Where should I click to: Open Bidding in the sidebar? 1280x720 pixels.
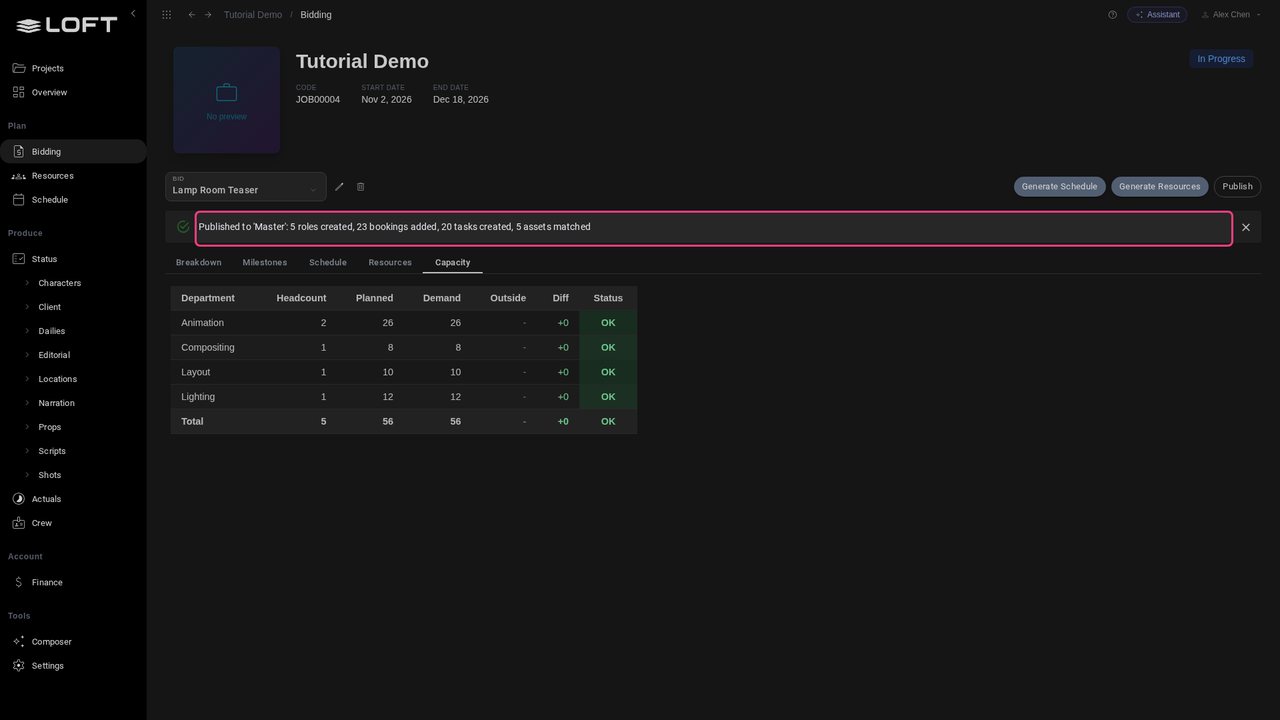[73, 152]
